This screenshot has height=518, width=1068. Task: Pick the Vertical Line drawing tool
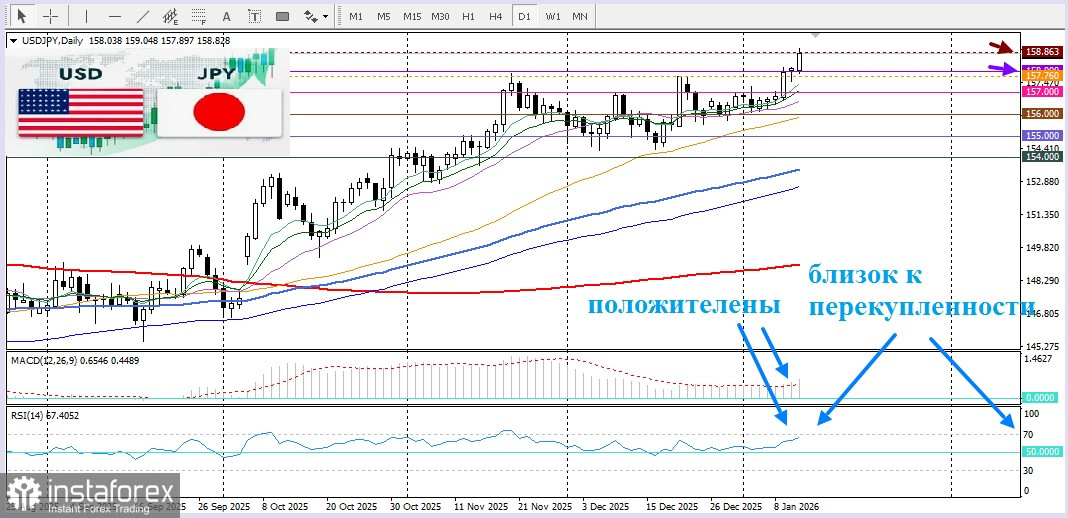pyautogui.click(x=86, y=16)
